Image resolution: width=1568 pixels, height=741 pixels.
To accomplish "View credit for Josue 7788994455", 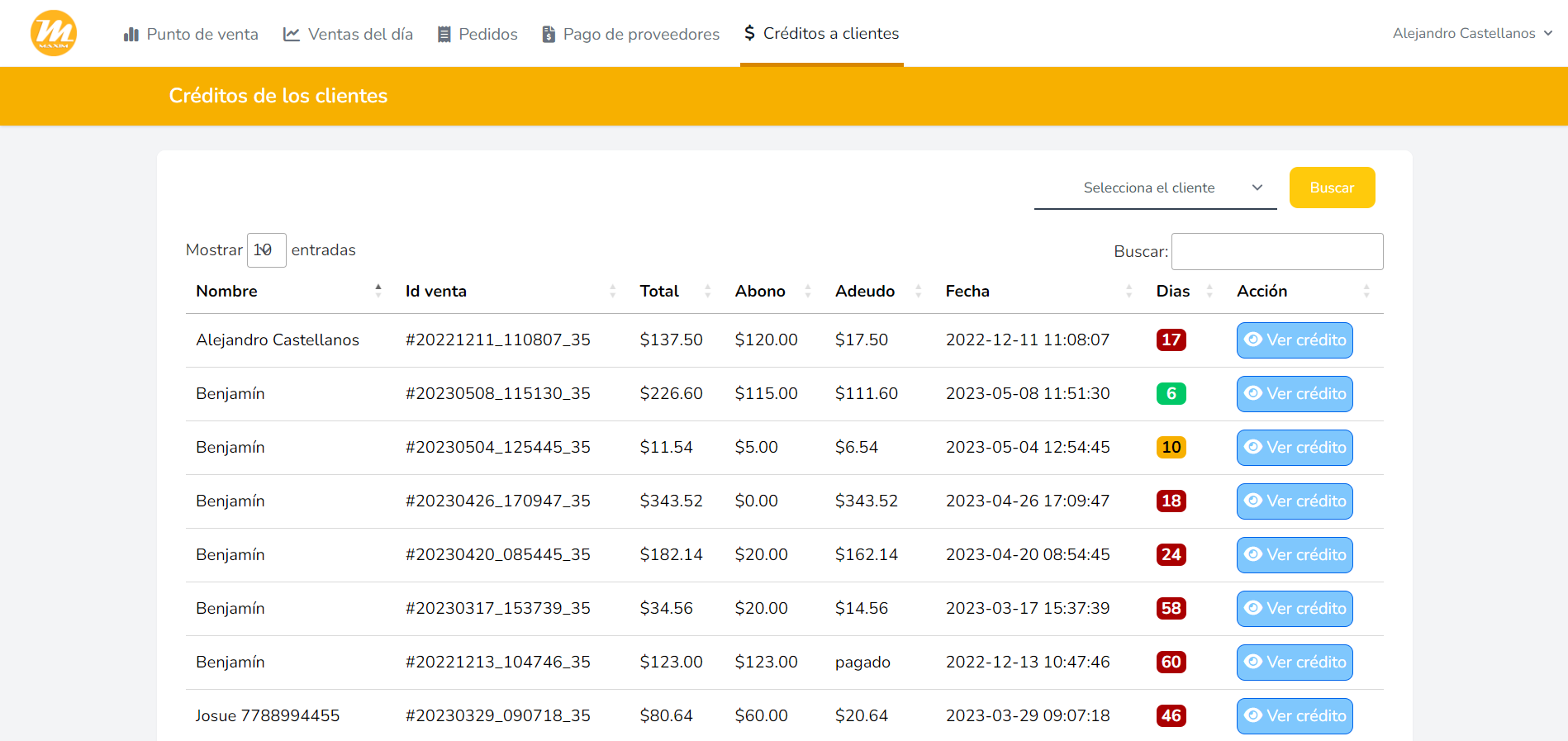I will click(1295, 716).
